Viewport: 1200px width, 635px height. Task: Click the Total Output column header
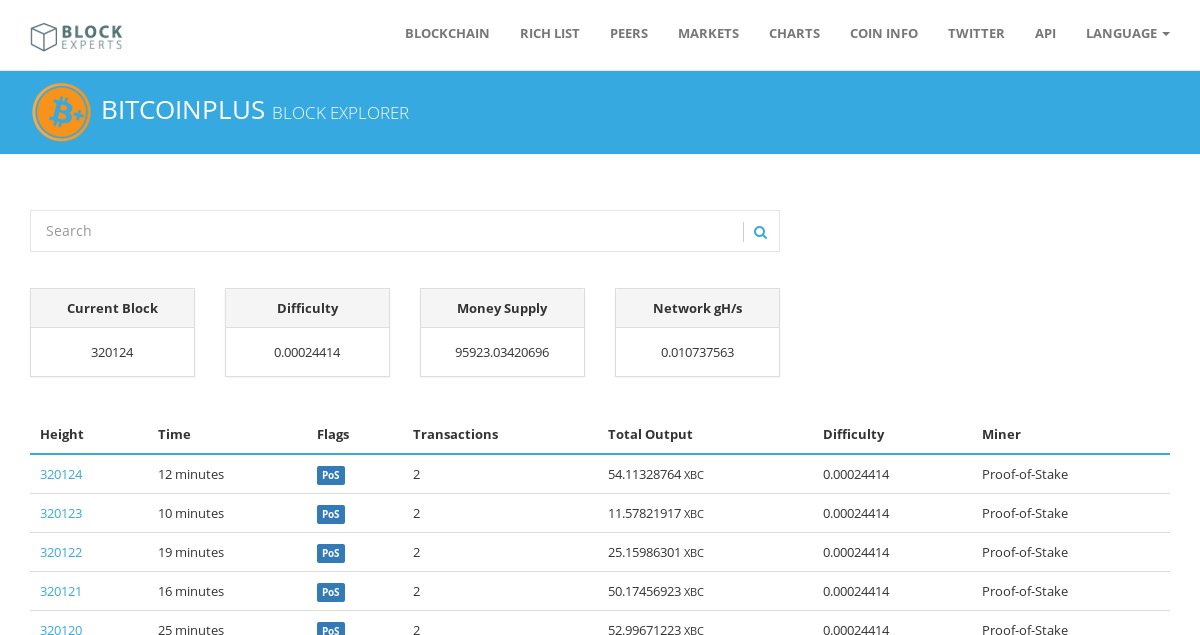pos(650,434)
